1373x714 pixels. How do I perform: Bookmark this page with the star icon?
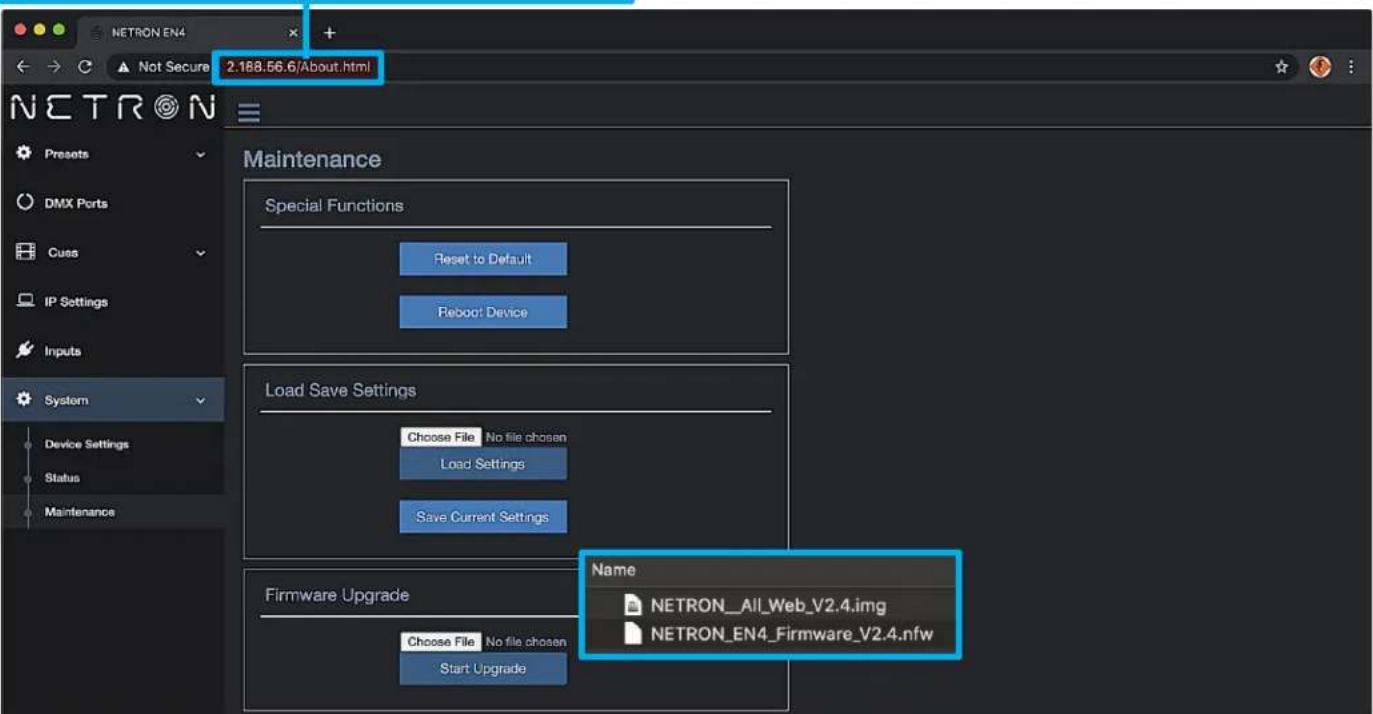click(1281, 67)
